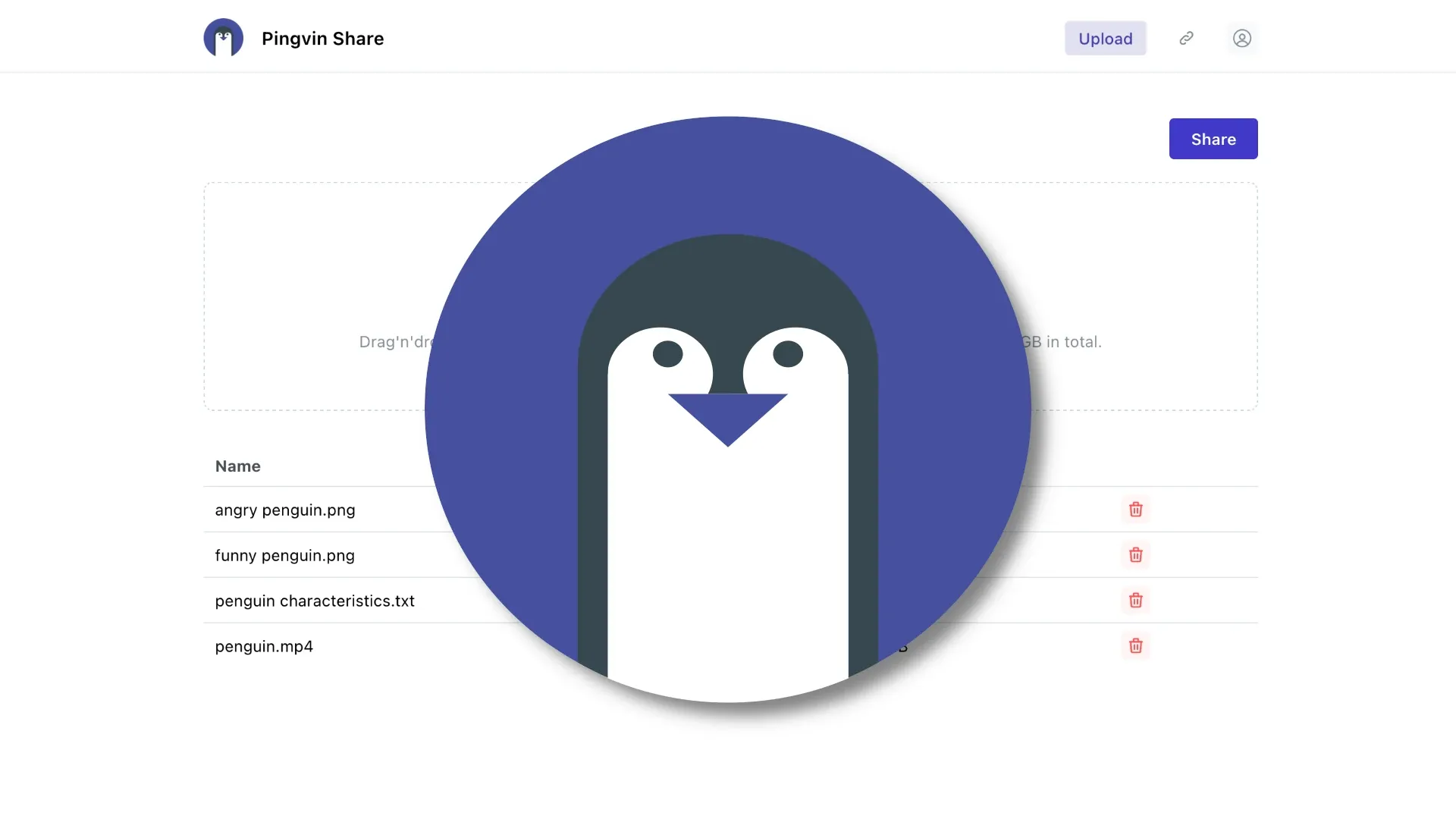Click the Share button

[1213, 139]
